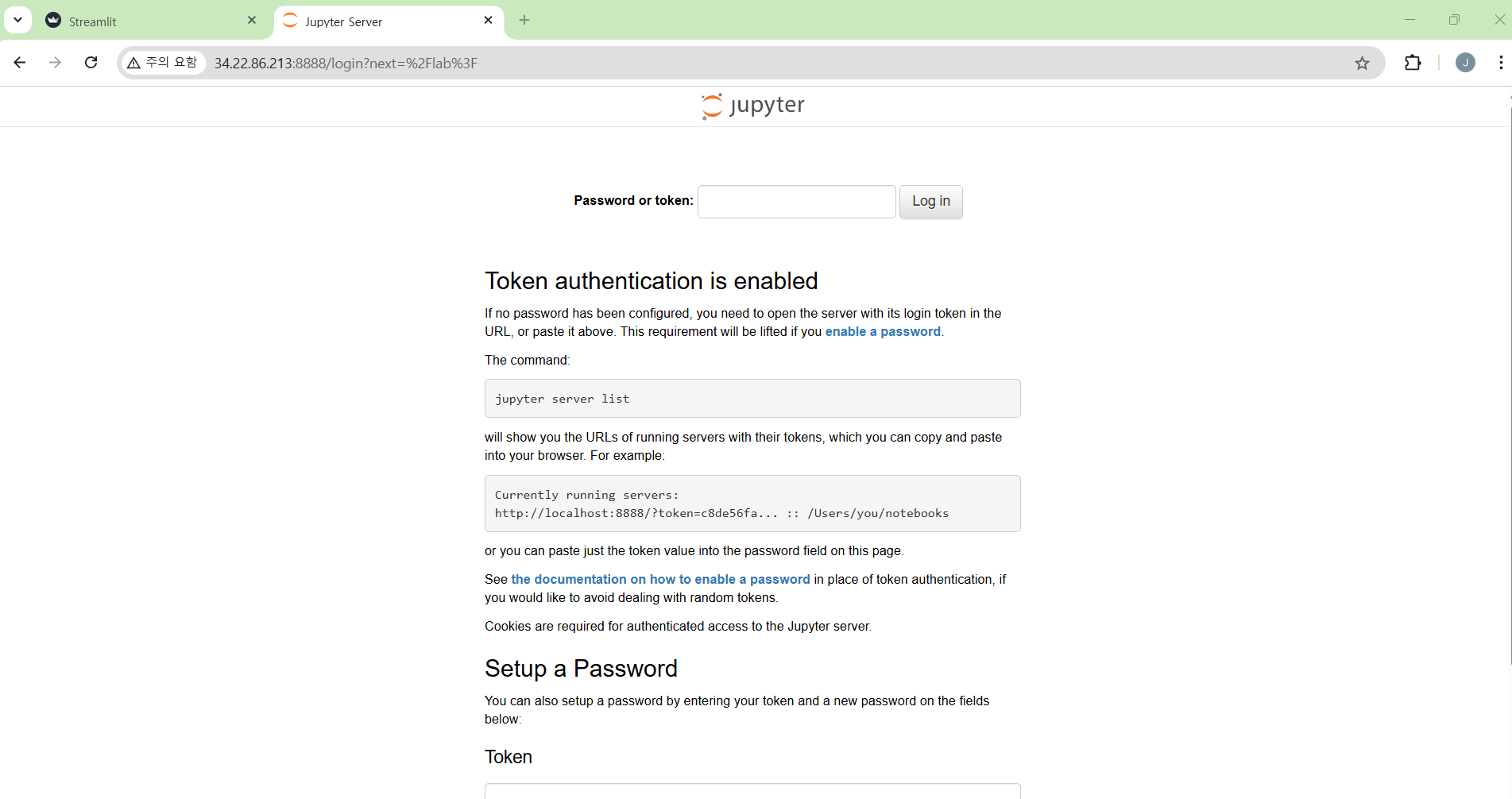The image size is (1512, 799).
Task: Open the documentation on enabling password link
Action: 660,580
